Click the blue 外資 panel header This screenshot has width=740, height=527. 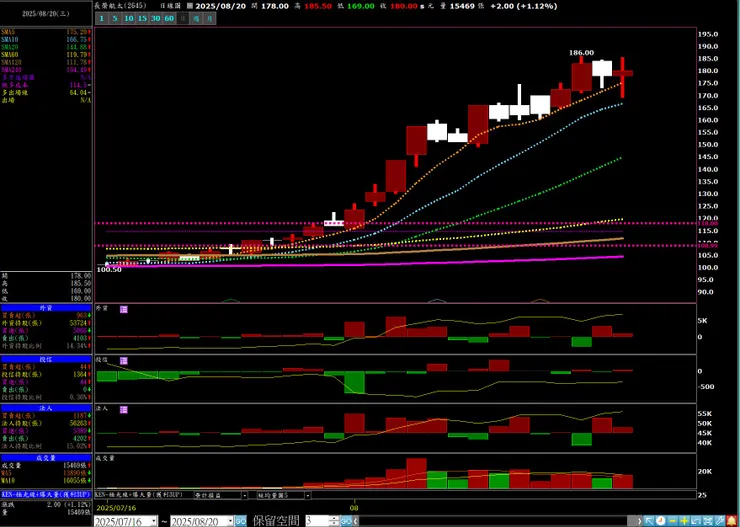coord(46,308)
